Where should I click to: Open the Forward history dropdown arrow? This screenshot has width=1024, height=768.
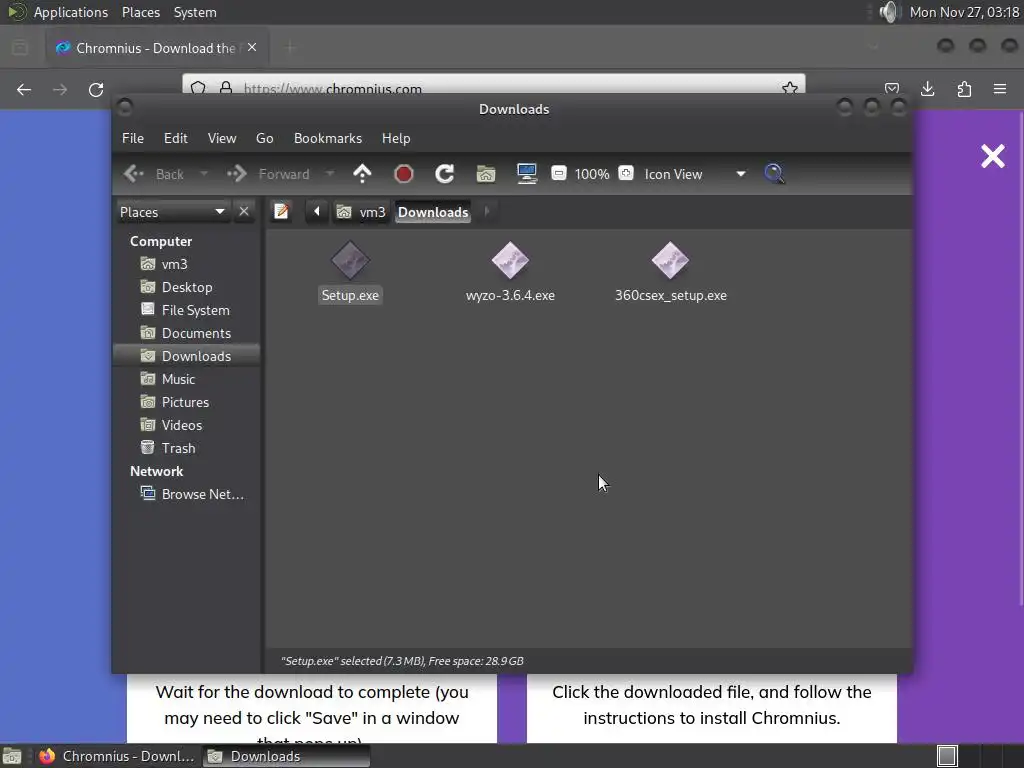[330, 174]
